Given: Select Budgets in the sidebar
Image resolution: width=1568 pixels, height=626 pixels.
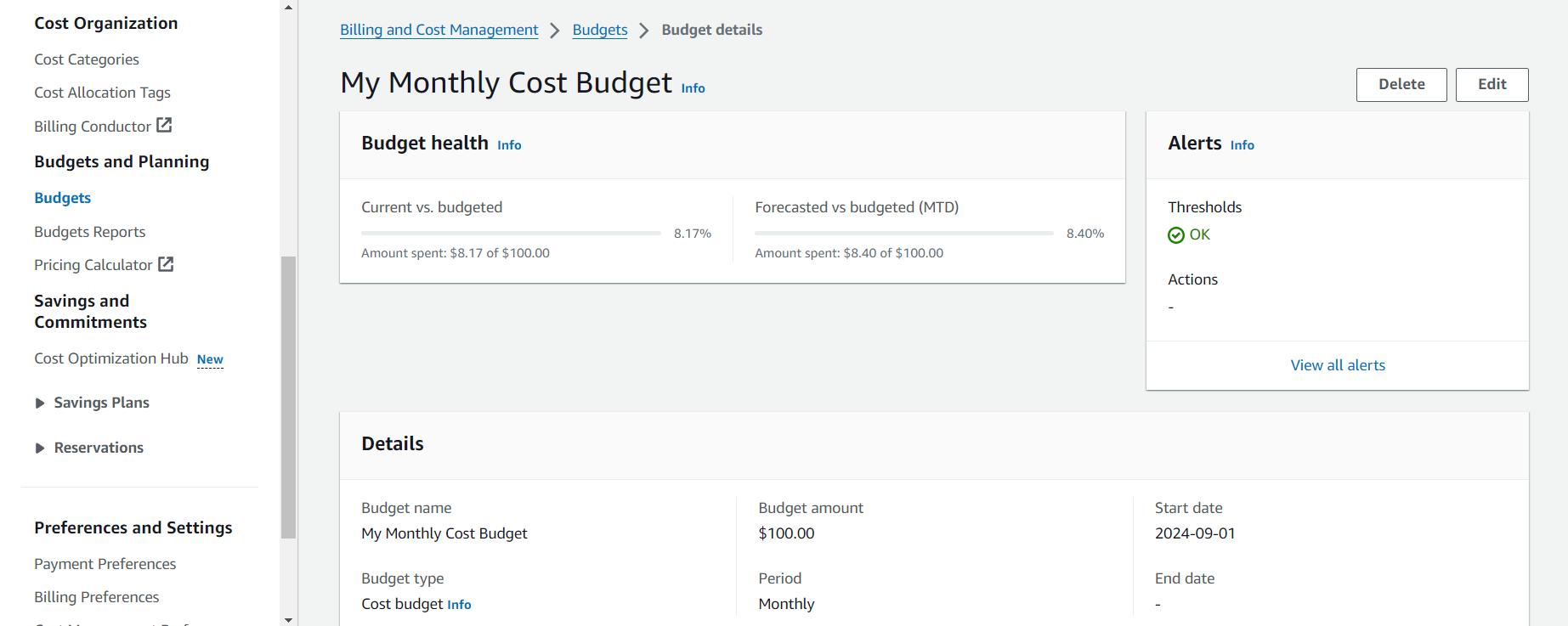Looking at the screenshot, I should pos(62,198).
